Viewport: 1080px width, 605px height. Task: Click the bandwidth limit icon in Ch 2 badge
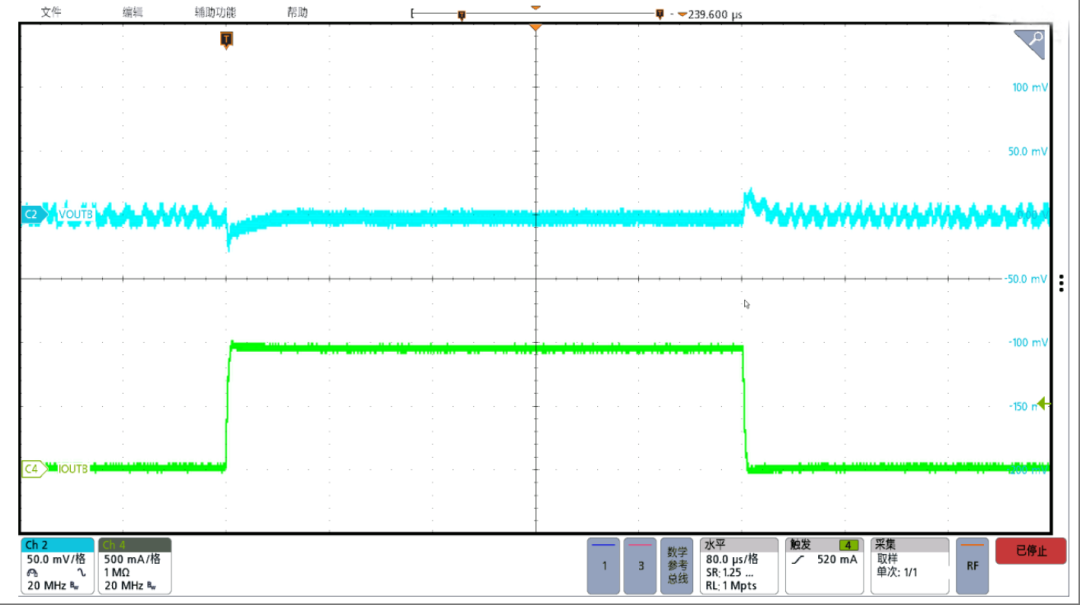click(x=74, y=586)
